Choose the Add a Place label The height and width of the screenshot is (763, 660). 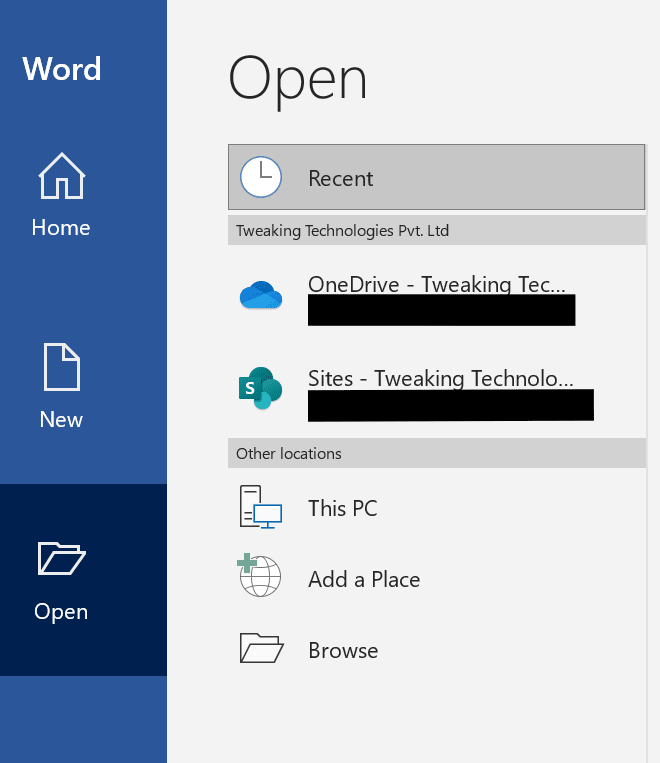pyautogui.click(x=364, y=580)
